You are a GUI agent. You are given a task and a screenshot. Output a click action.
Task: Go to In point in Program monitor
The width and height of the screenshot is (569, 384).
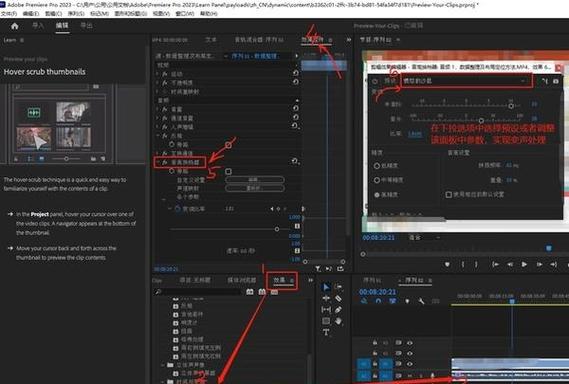pos(495,265)
